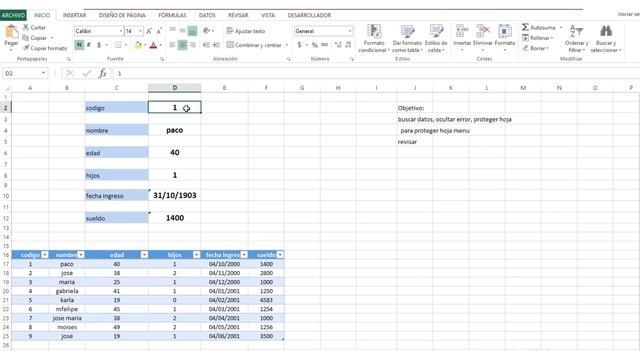The width and height of the screenshot is (640, 360).
Task: Apply currency $ format
Action: [299, 45]
